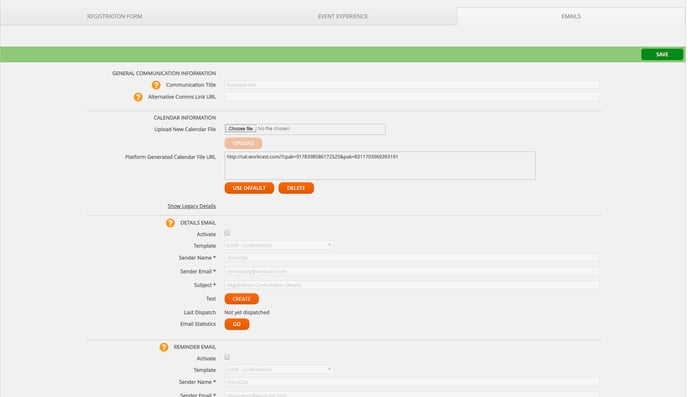Image resolution: width=688 pixels, height=397 pixels.
Task: Click the green Save button
Action: (x=662, y=54)
